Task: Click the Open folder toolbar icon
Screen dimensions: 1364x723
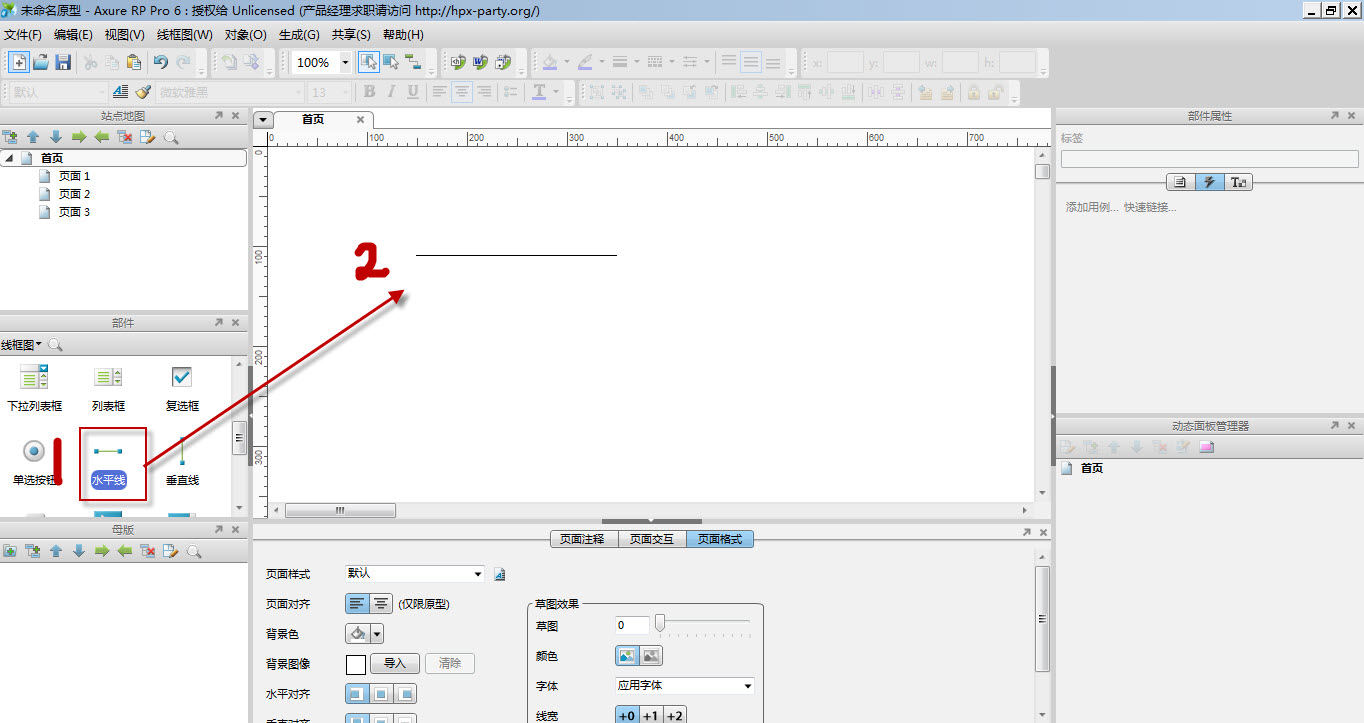Action: [x=41, y=62]
